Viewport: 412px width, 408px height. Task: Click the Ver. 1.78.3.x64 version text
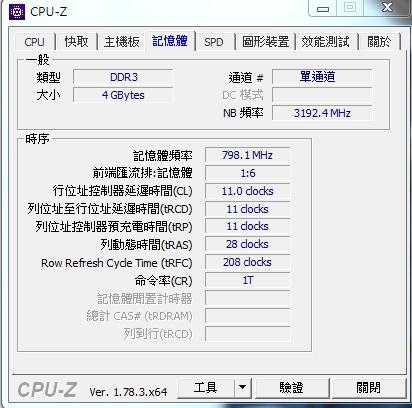[128, 392]
